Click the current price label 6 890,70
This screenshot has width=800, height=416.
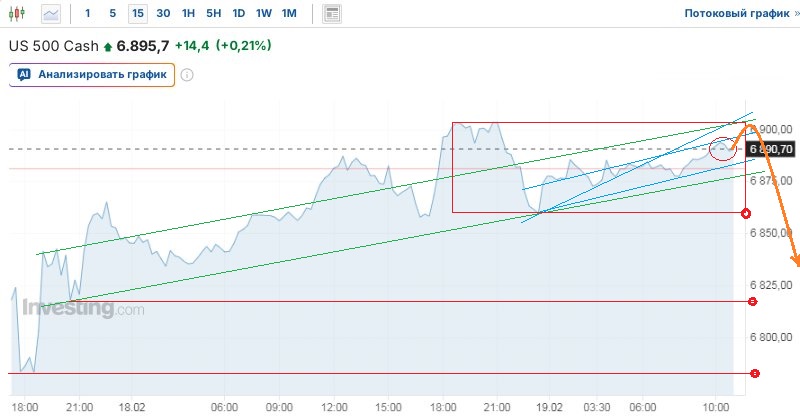point(770,149)
